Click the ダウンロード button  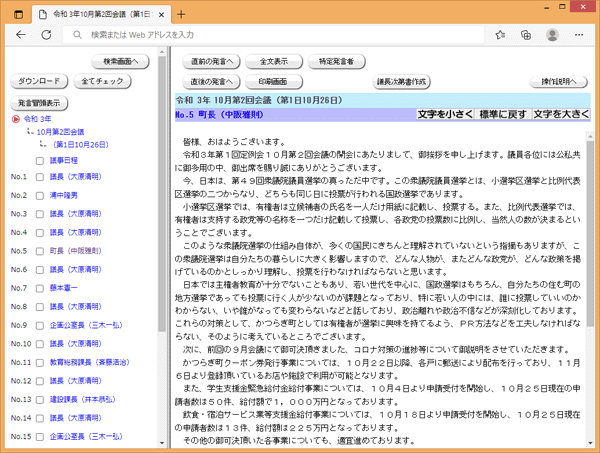pyautogui.click(x=39, y=81)
